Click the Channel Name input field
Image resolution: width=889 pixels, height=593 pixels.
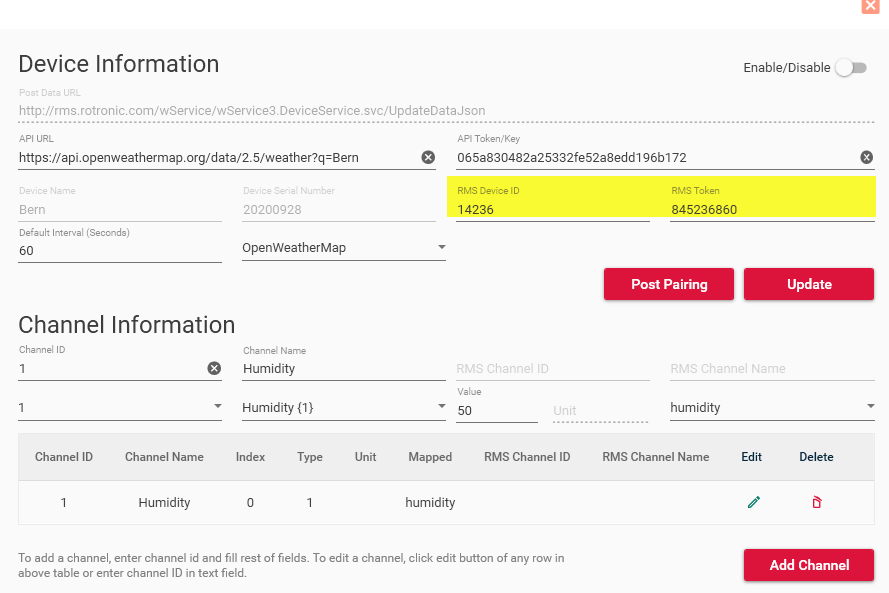[344, 368]
